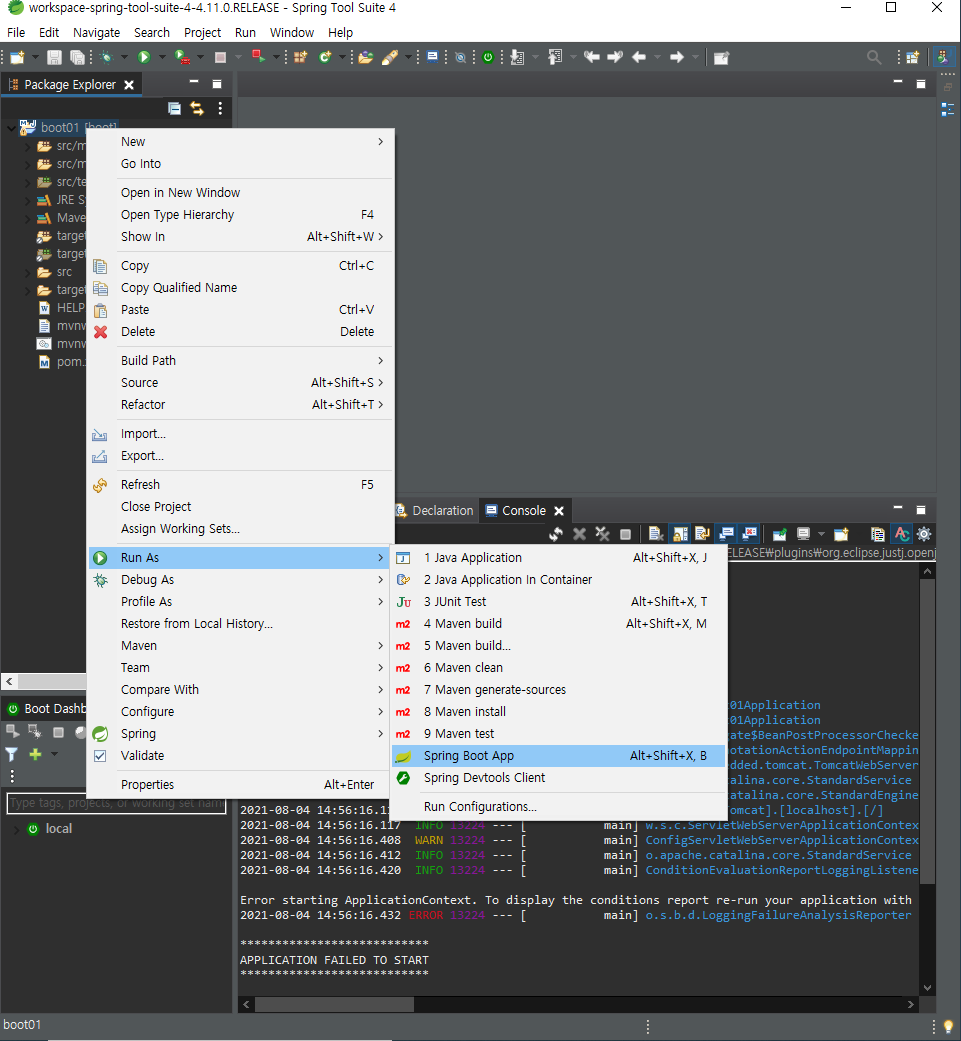Choose 6 Maven clean menu entry
Screen dimensions: 961x1041
(558, 667)
